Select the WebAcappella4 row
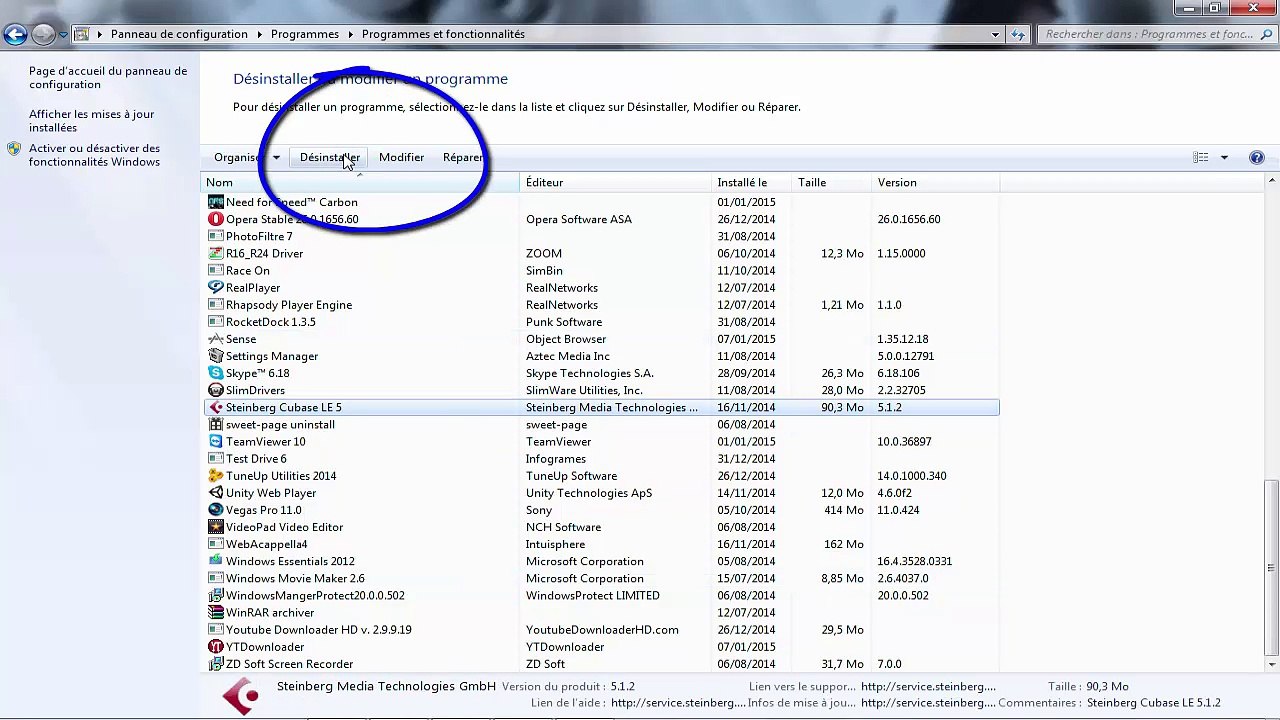This screenshot has width=1280, height=720. [x=601, y=544]
